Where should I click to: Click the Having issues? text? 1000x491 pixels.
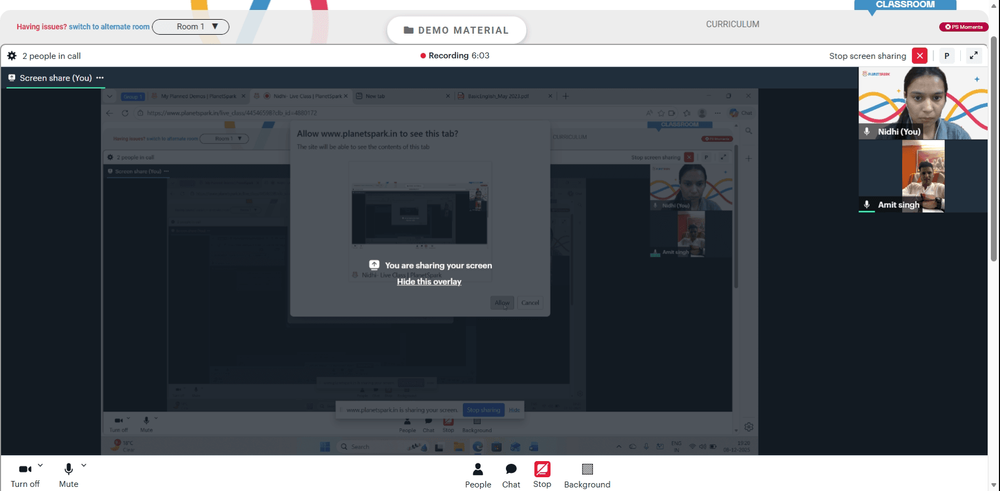[41, 27]
